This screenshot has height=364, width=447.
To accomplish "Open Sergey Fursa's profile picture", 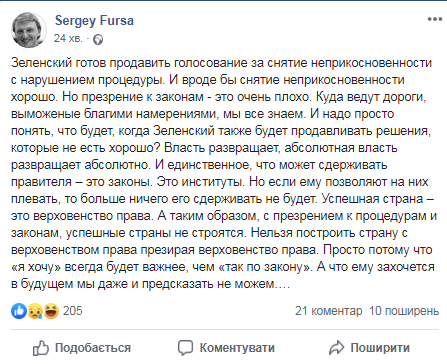I will click(29, 30).
